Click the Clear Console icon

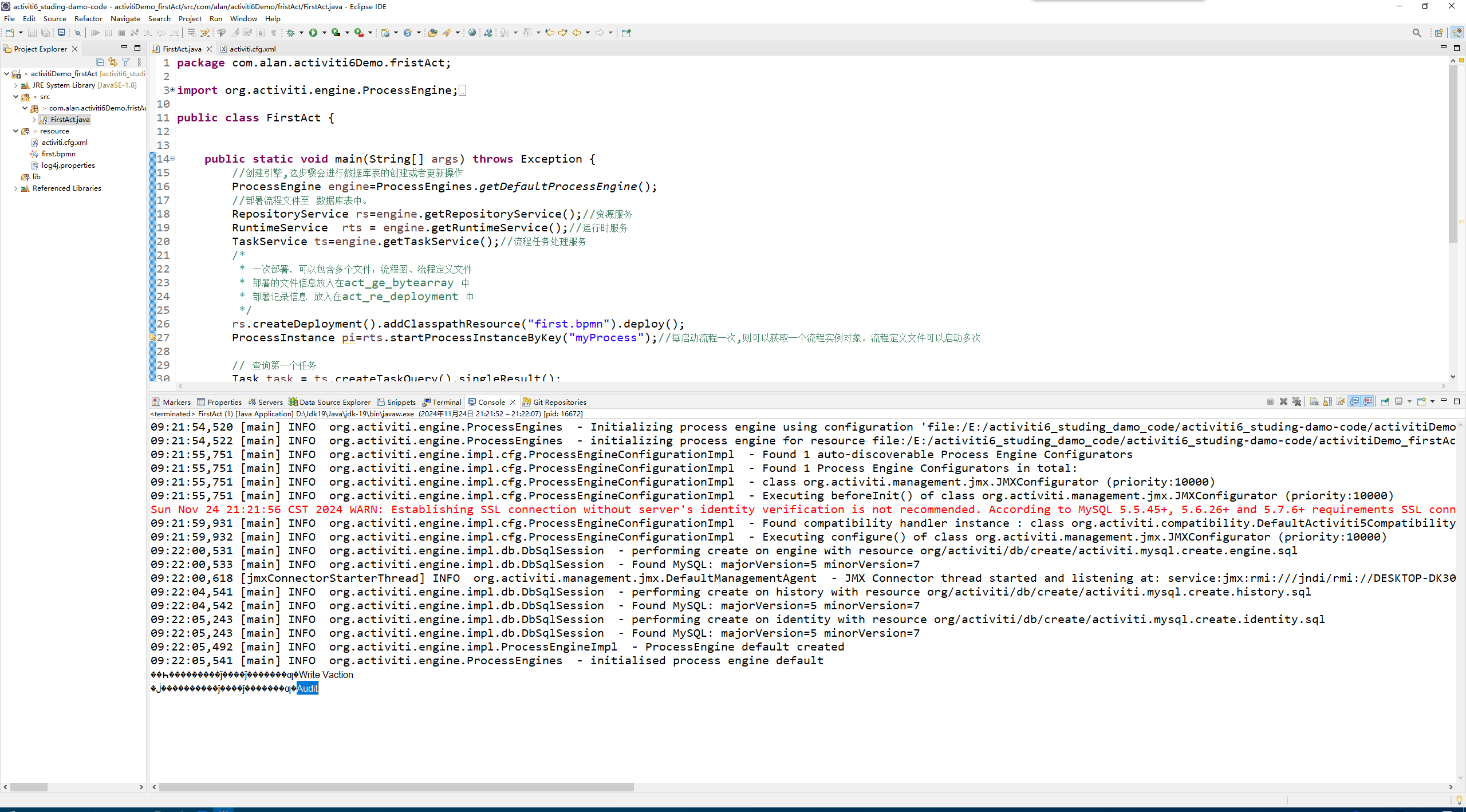tap(1314, 401)
